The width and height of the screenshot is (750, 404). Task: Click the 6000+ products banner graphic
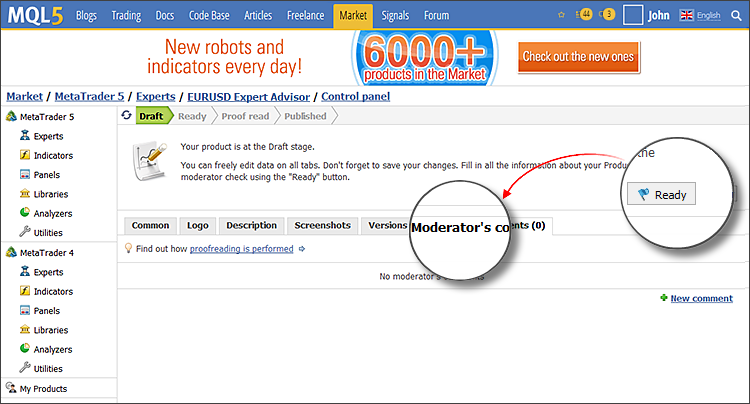tap(425, 58)
